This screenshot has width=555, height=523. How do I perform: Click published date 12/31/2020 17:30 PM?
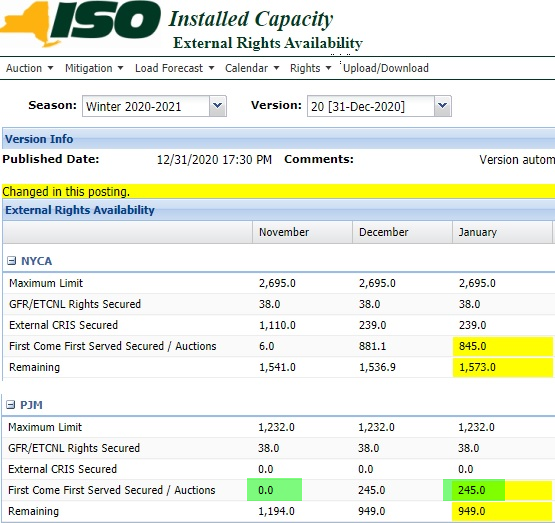214,160
